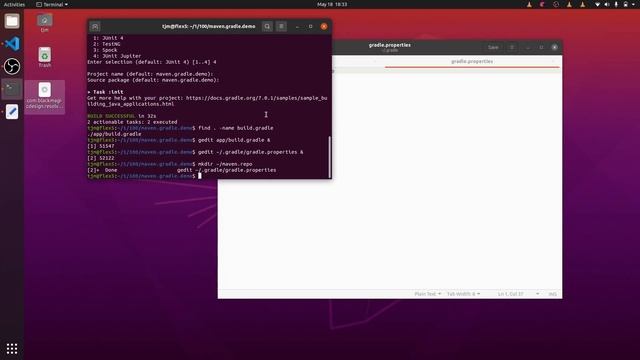640x360 pixels.
Task: Select the tjm home folder desktop icon
Action: [x=44, y=23]
